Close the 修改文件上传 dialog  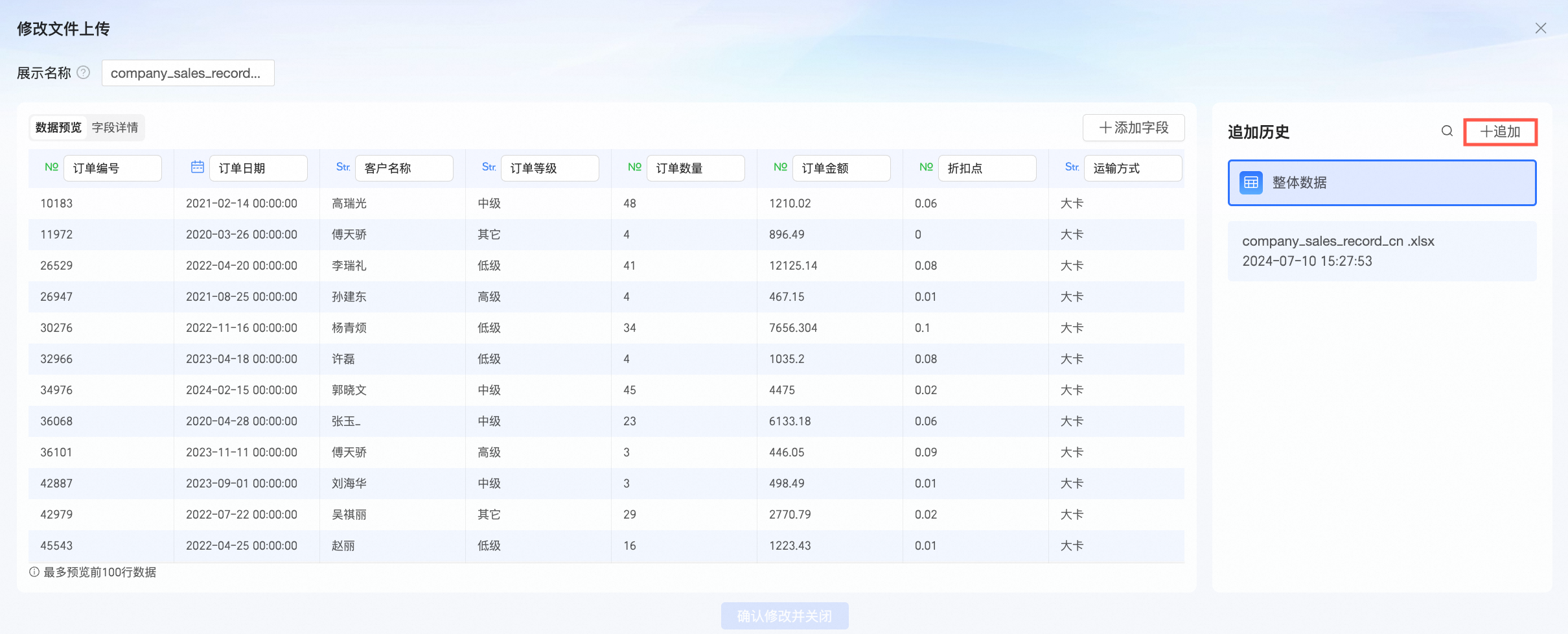tap(1541, 28)
